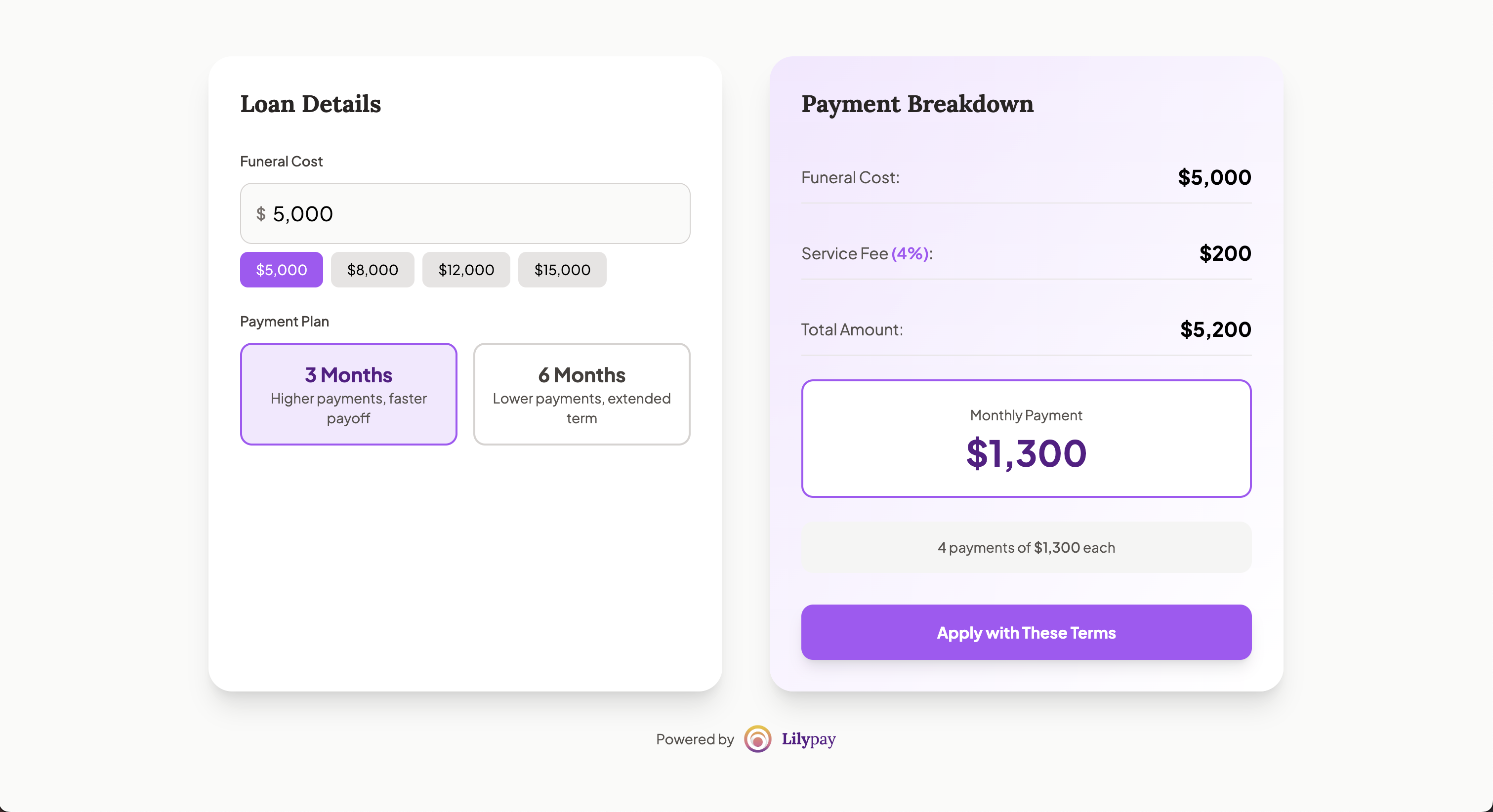Image resolution: width=1493 pixels, height=812 pixels.
Task: Click the Loan Details heading
Action: (x=310, y=104)
